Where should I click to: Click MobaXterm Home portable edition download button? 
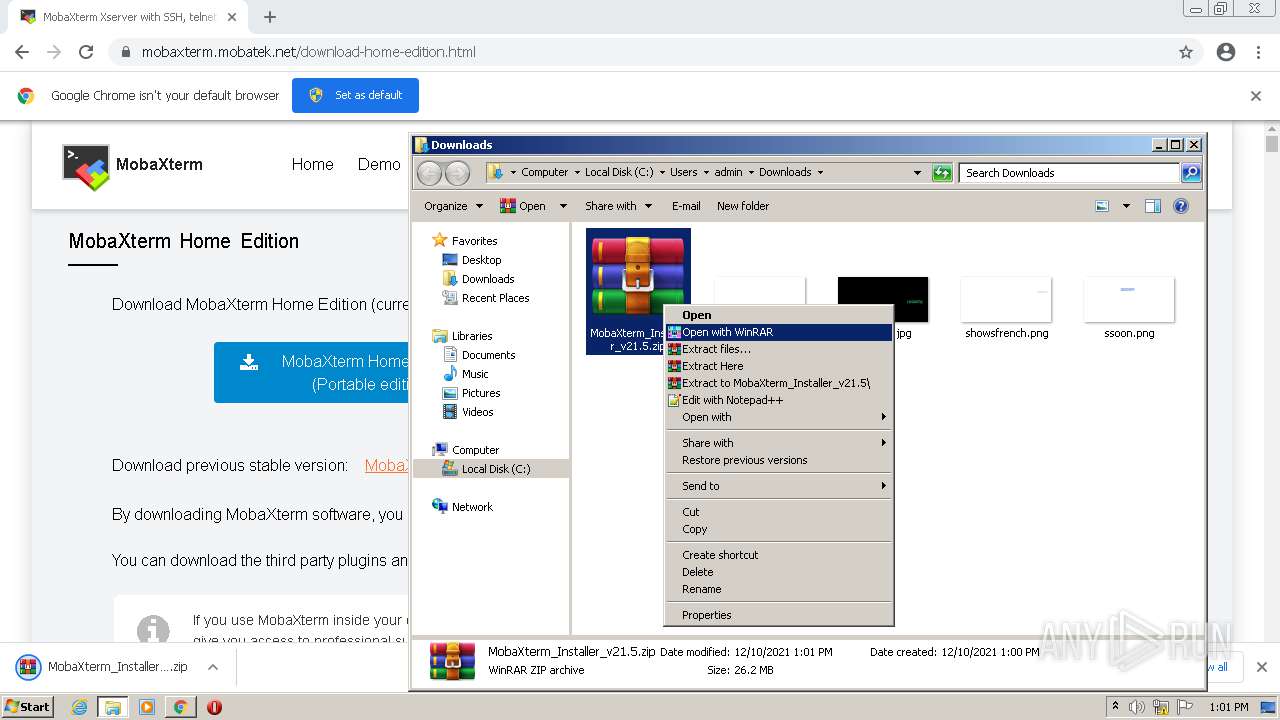[x=311, y=372]
